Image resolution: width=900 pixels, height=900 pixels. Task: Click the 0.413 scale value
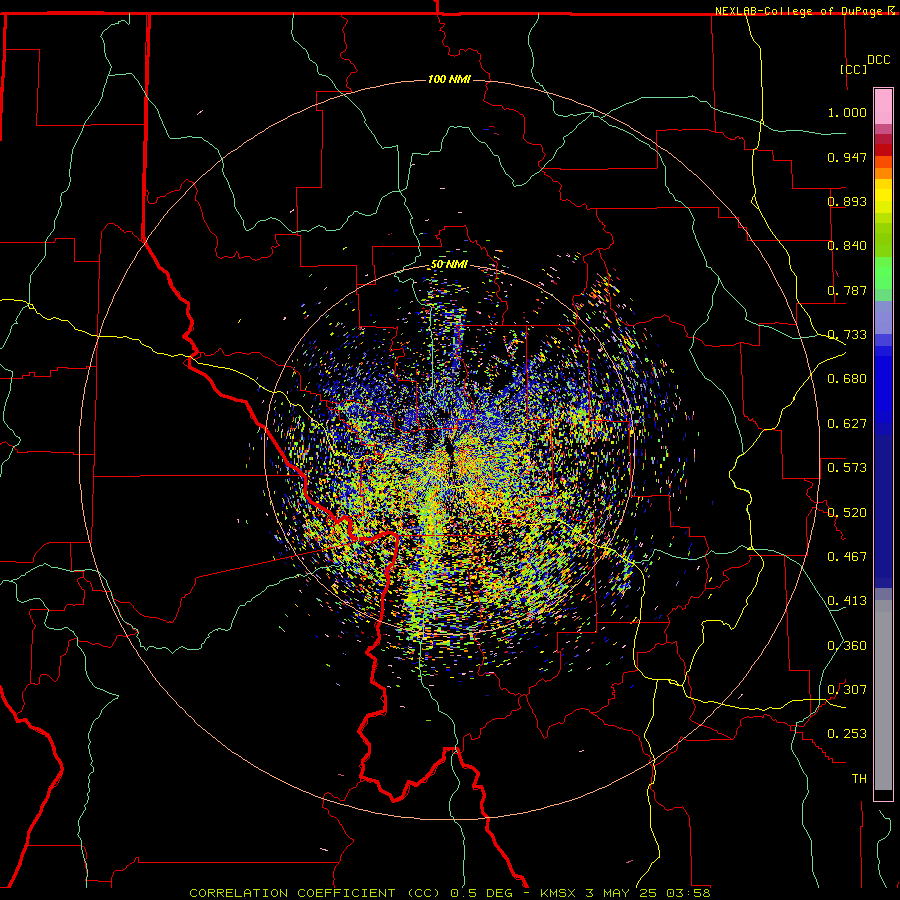(x=847, y=601)
